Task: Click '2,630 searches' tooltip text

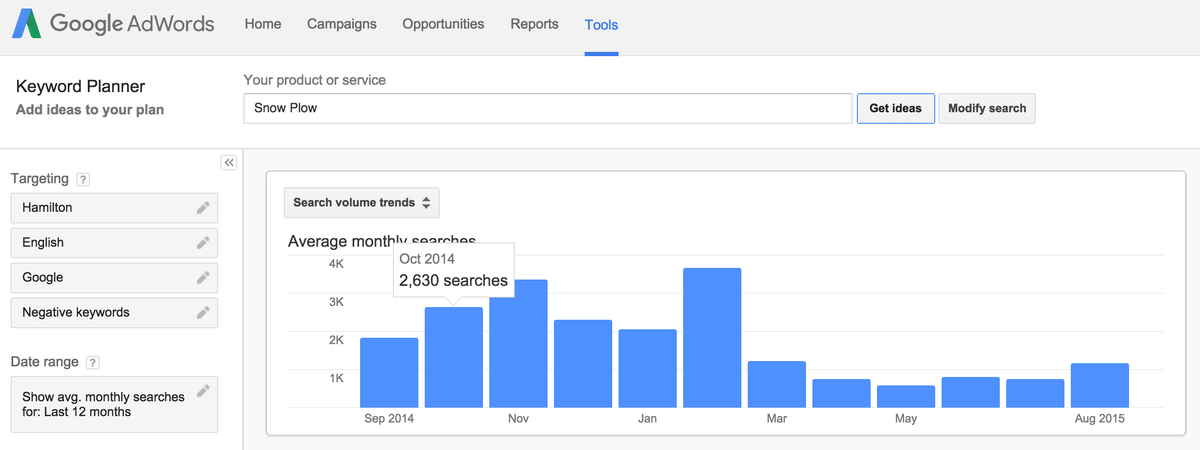Action: coord(454,281)
